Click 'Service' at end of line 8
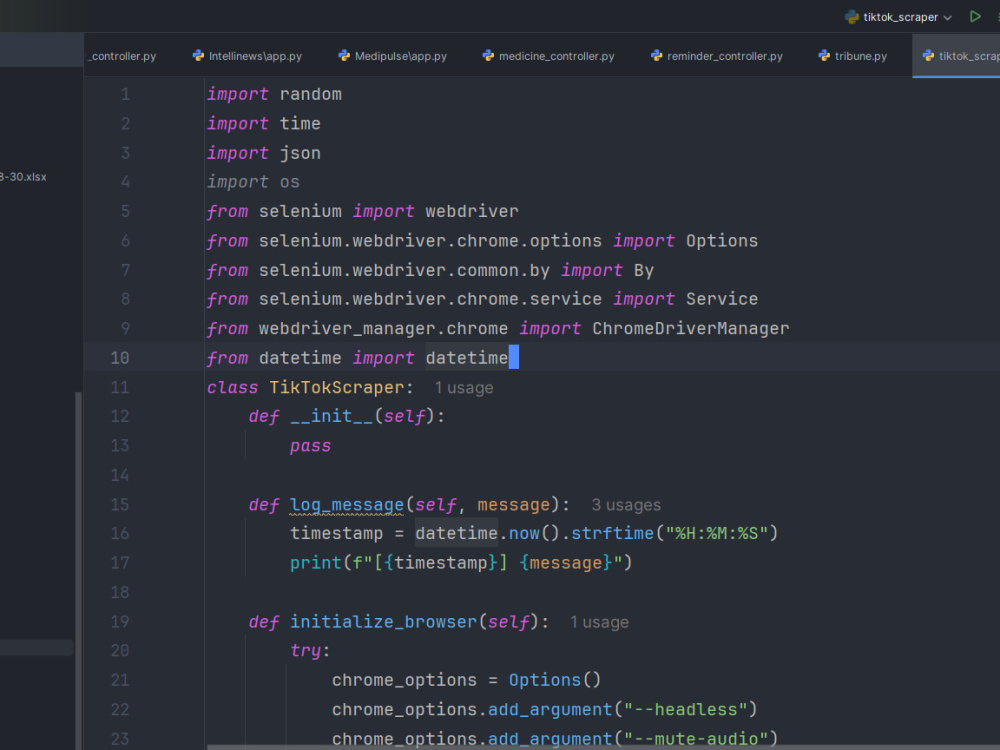This screenshot has height=750, width=1000. tap(722, 299)
